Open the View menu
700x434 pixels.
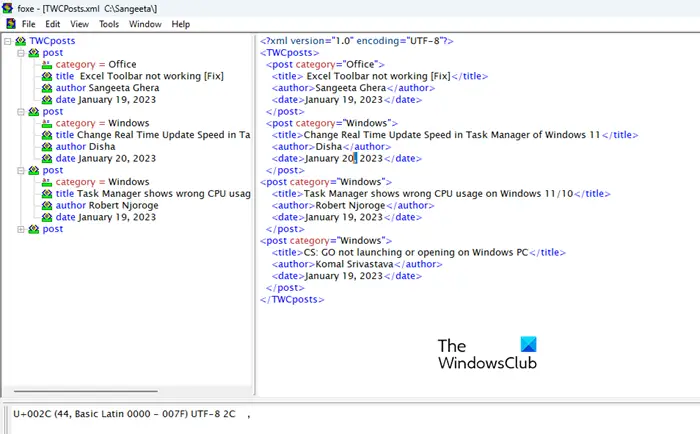(79, 24)
